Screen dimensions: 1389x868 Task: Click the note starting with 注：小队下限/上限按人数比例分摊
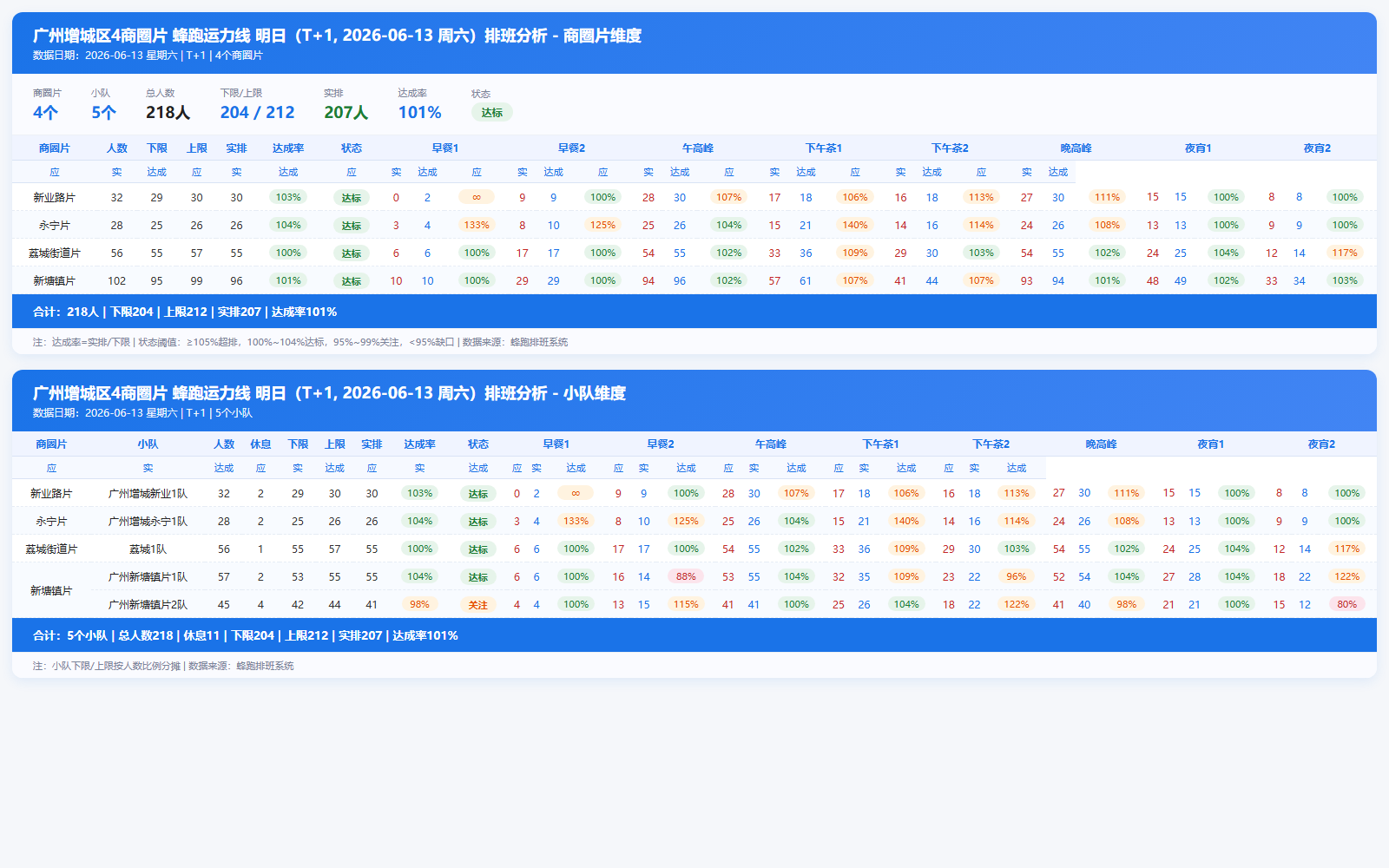(x=163, y=666)
